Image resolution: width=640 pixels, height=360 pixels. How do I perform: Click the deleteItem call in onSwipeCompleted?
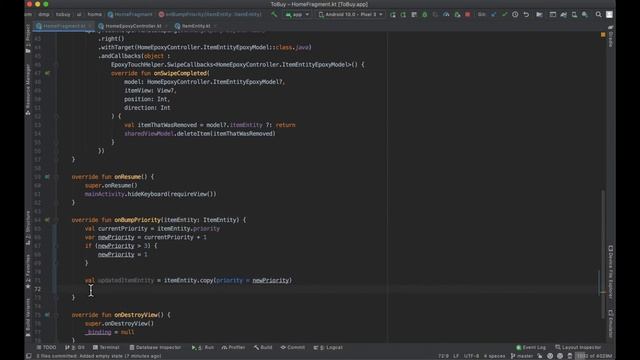(x=193, y=133)
